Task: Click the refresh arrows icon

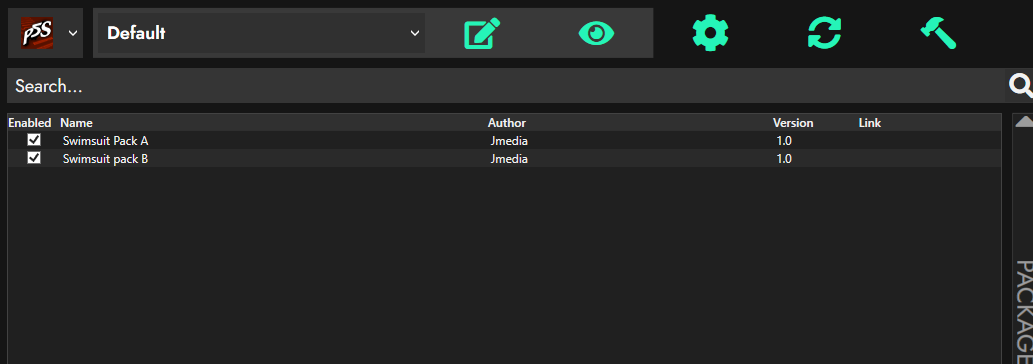Action: pyautogui.click(x=824, y=33)
